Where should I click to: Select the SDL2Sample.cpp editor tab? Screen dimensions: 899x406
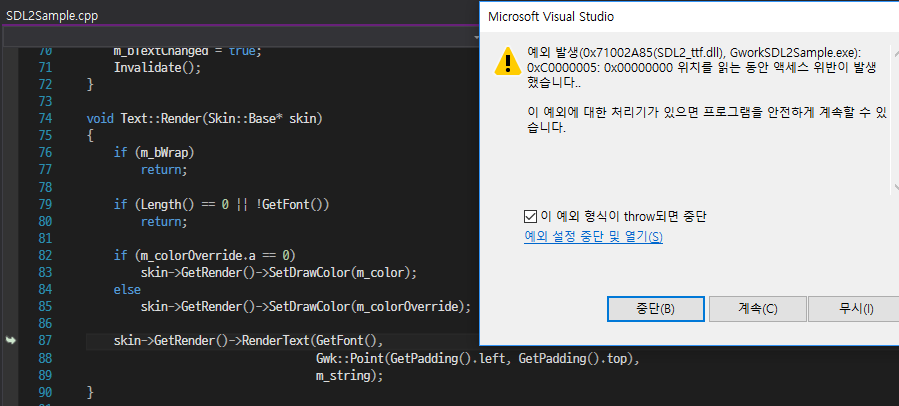click(x=52, y=15)
